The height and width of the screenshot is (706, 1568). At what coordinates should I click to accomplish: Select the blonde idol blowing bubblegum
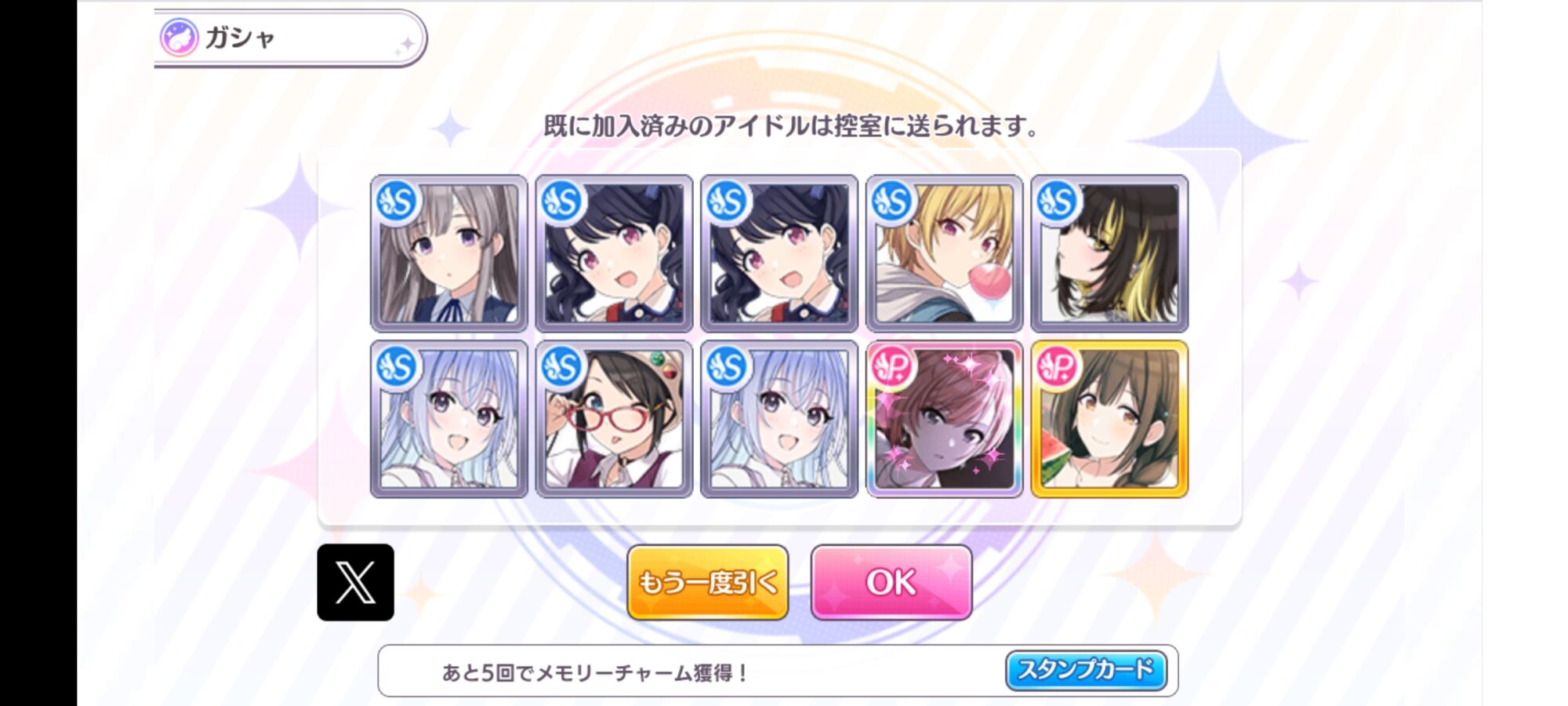coord(944,253)
